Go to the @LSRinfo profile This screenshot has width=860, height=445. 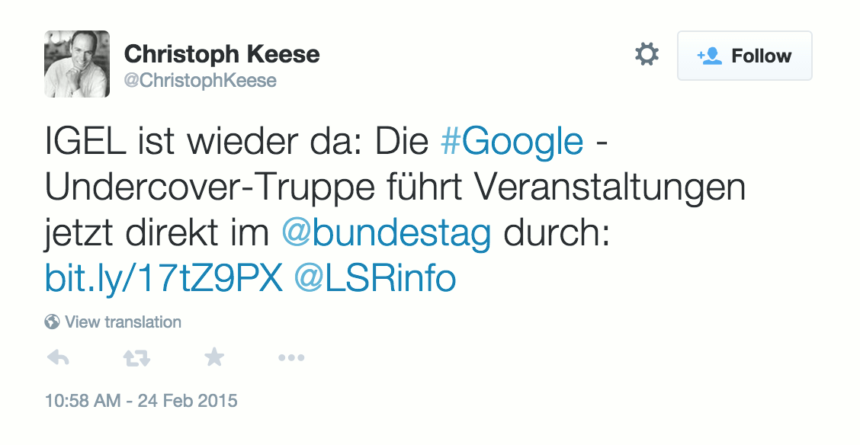(x=374, y=279)
